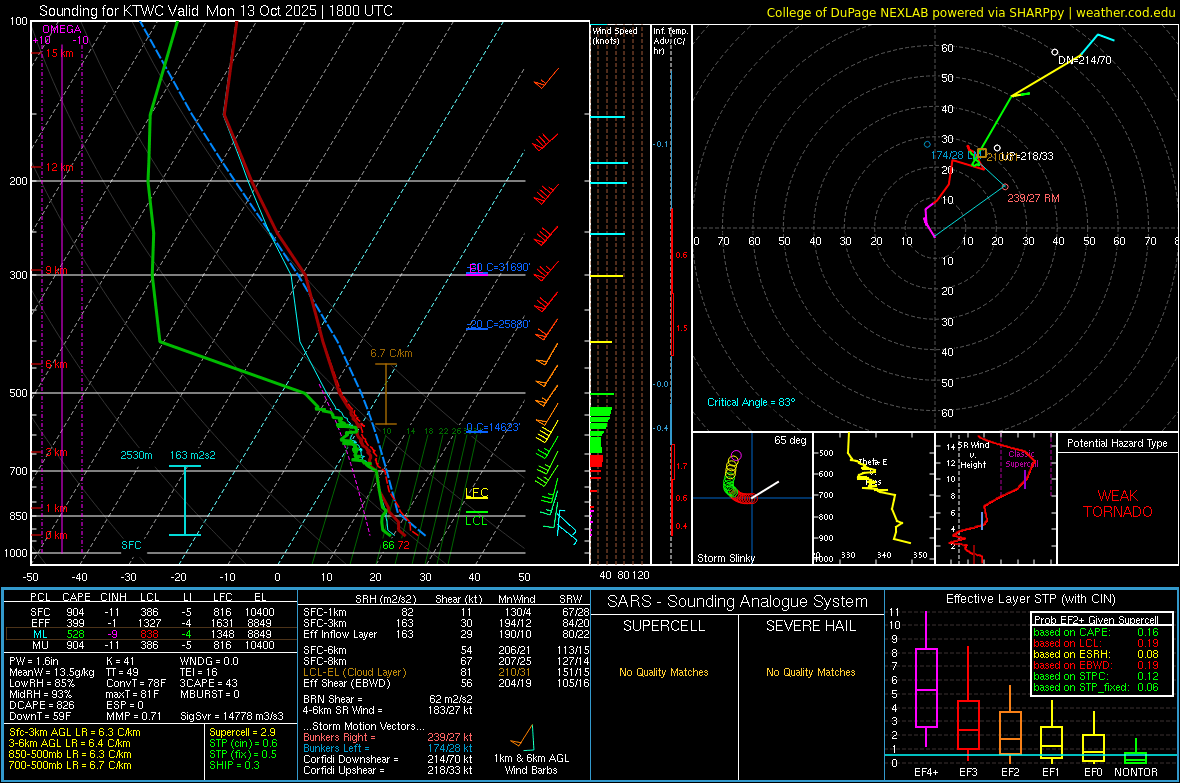This screenshot has width=1180, height=783.
Task: Click the 1km & 6km AGL wind barbs graphic
Action: tap(523, 737)
